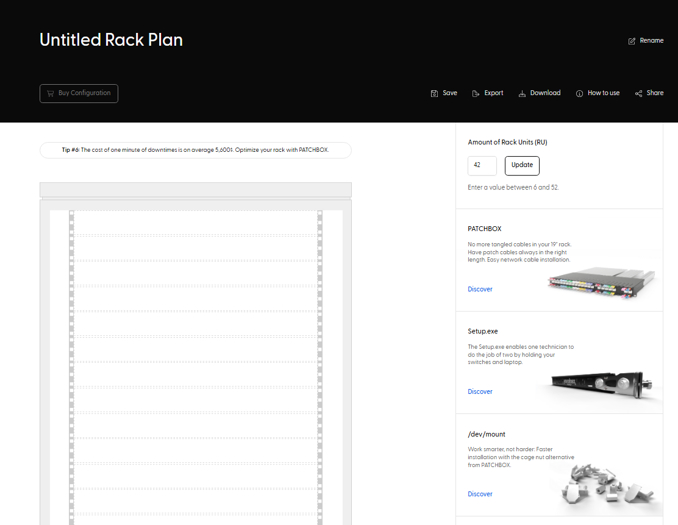This screenshot has width=678, height=525.
Task: Open the Discover link under Setup.exe
Action: pyautogui.click(x=480, y=391)
